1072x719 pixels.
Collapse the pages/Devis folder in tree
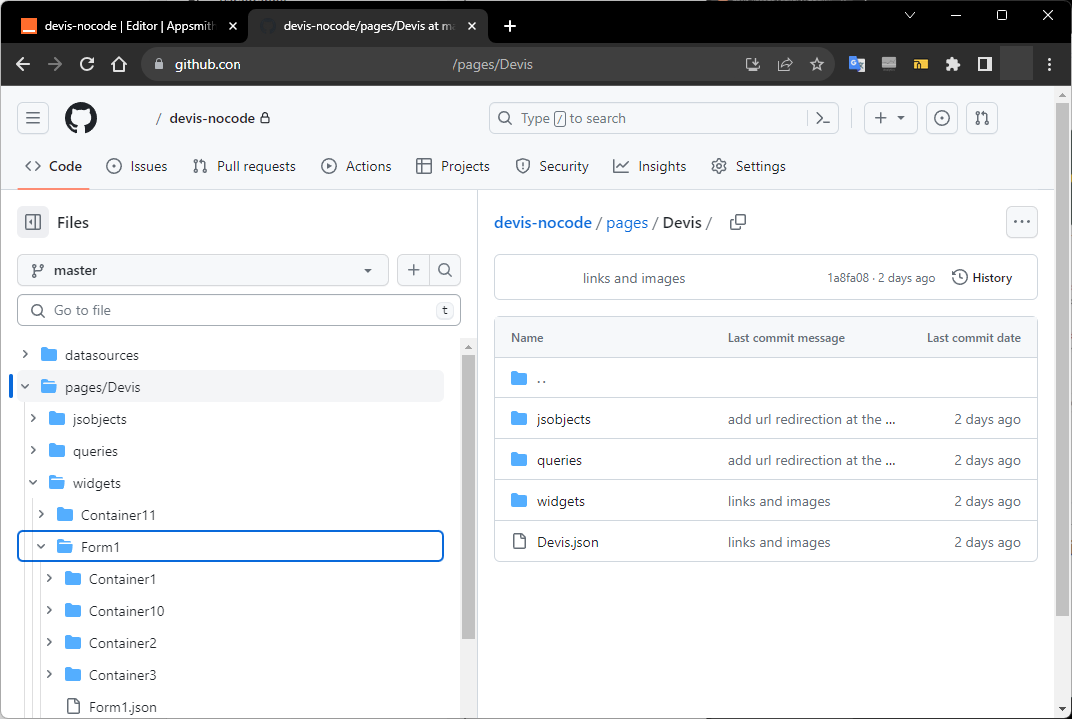[25, 386]
